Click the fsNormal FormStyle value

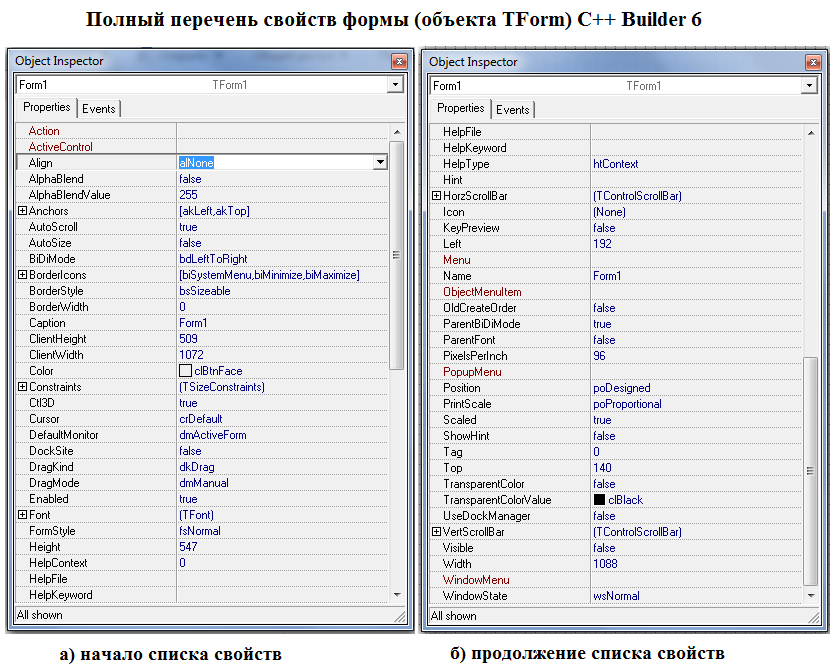pyautogui.click(x=200, y=531)
